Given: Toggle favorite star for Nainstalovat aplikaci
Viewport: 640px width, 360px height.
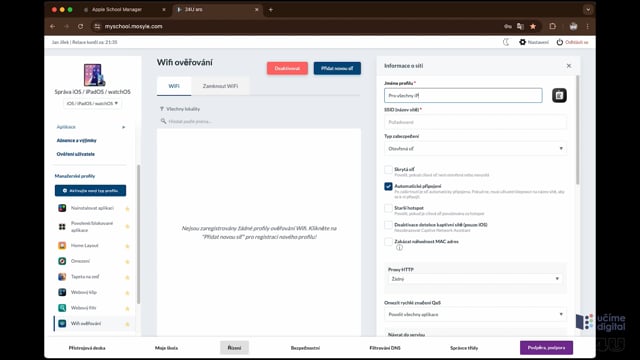Looking at the screenshot, I should (127, 209).
